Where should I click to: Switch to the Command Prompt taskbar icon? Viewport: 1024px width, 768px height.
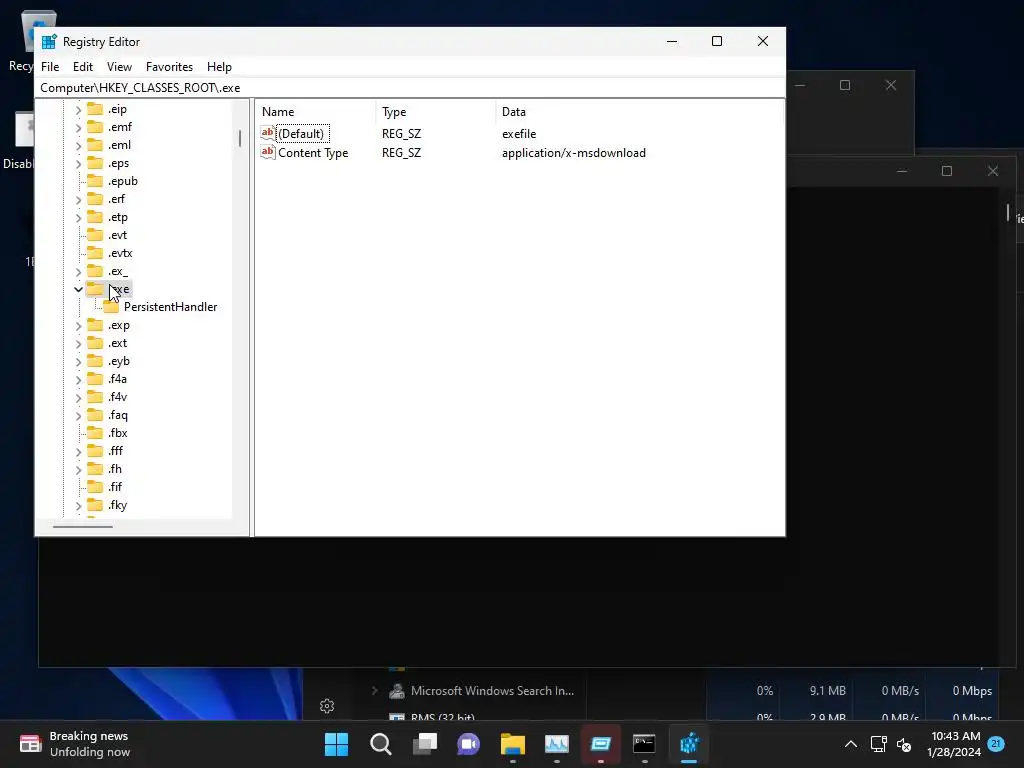644,744
